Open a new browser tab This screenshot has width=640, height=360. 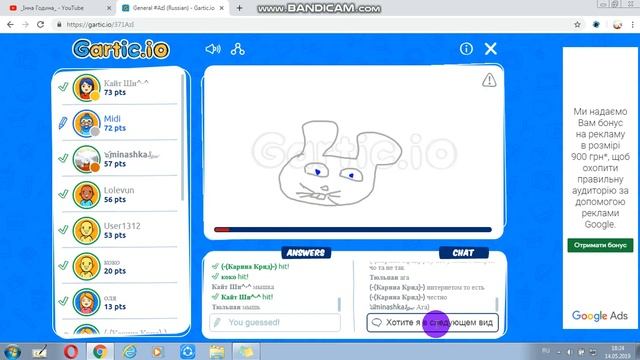pyautogui.click(x=239, y=8)
